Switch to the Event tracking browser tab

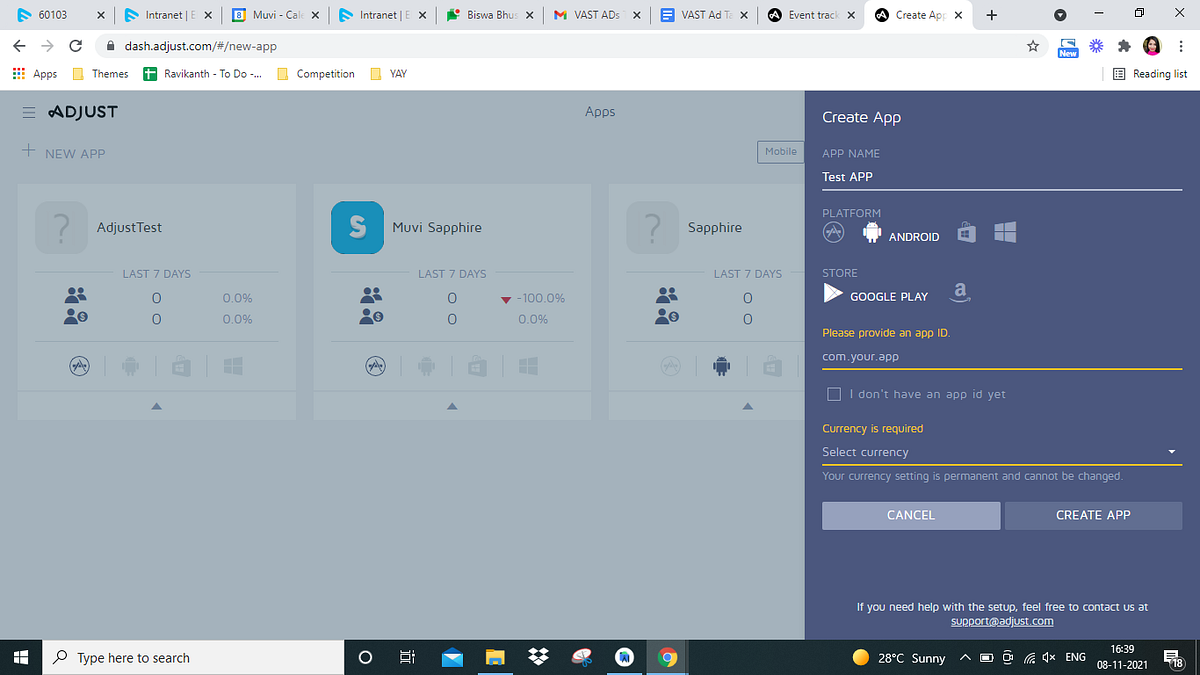[812, 15]
